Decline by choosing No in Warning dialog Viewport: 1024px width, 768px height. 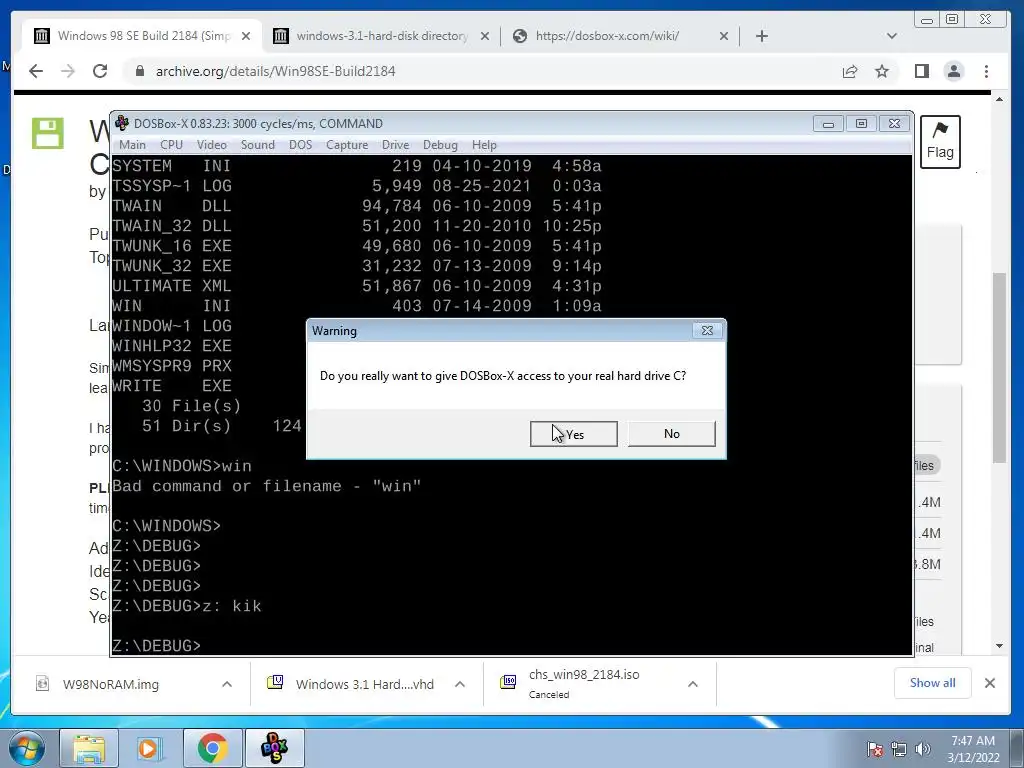(671, 434)
